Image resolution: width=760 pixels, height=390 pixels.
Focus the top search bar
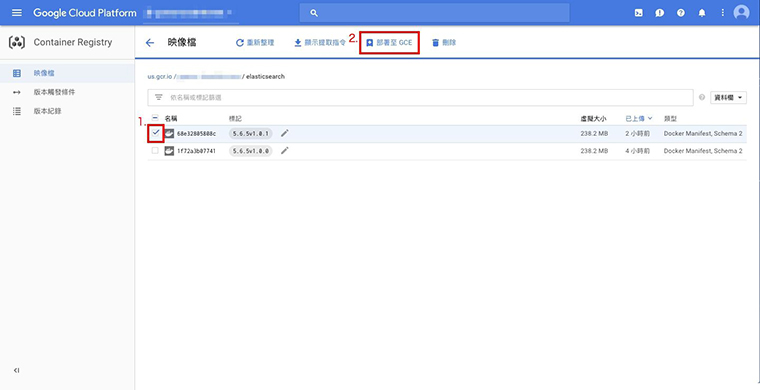tap(434, 13)
